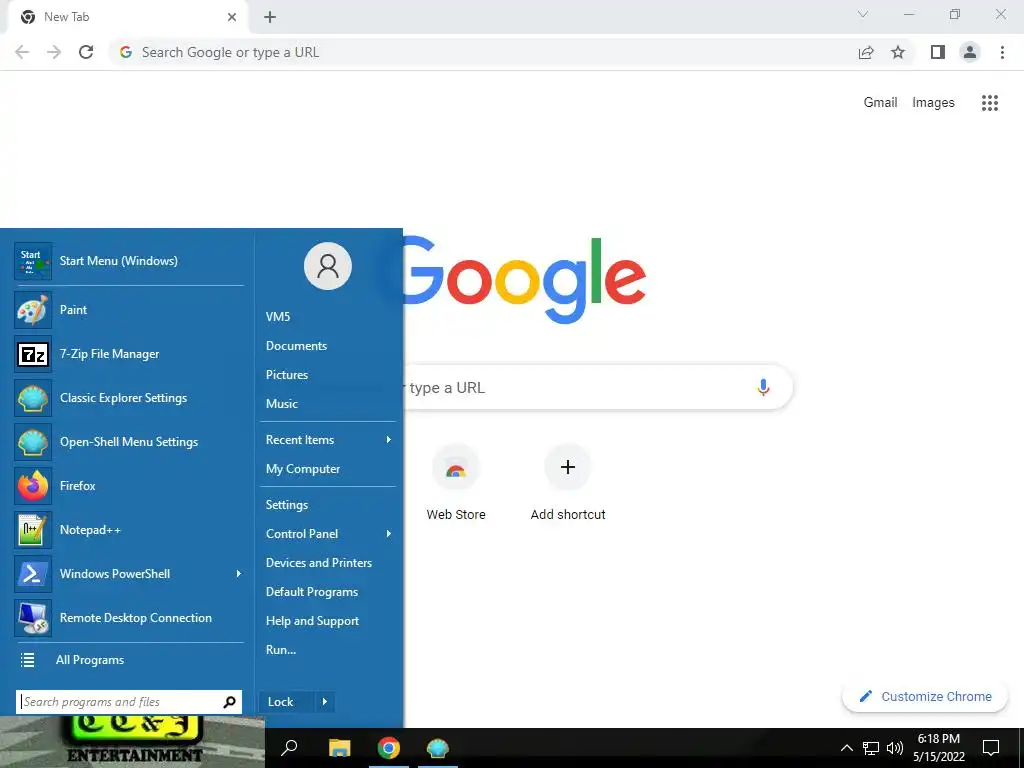The image size is (1024, 768).
Task: Open the network tray icon
Action: tap(871, 748)
